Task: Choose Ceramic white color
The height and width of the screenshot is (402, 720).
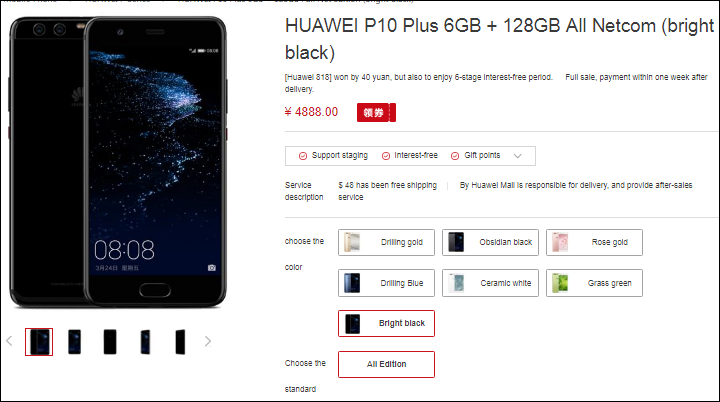Action: pyautogui.click(x=490, y=283)
